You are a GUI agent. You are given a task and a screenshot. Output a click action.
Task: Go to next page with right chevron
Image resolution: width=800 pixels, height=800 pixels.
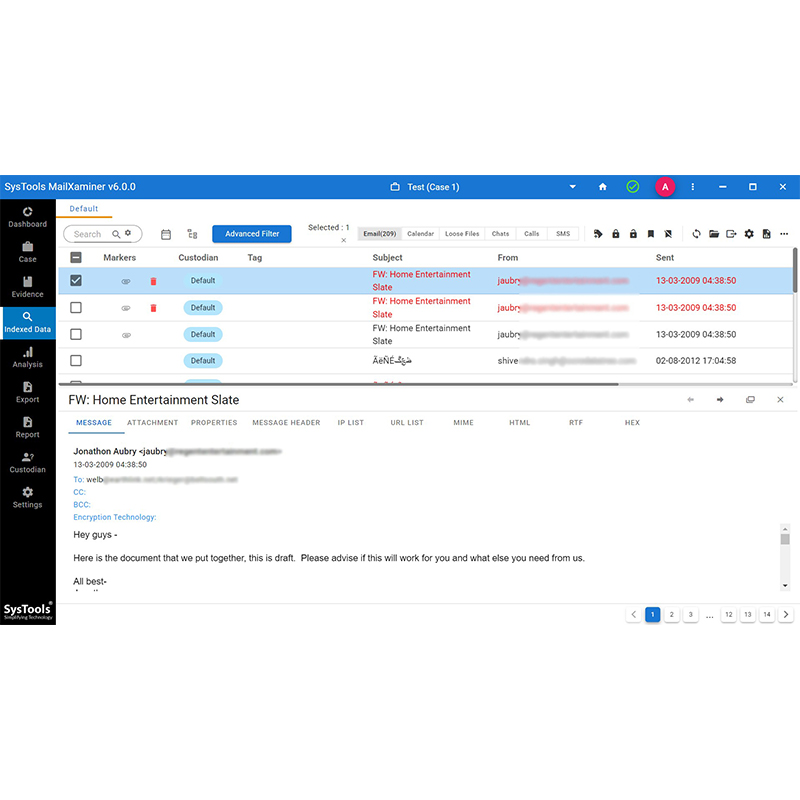[x=786, y=614]
